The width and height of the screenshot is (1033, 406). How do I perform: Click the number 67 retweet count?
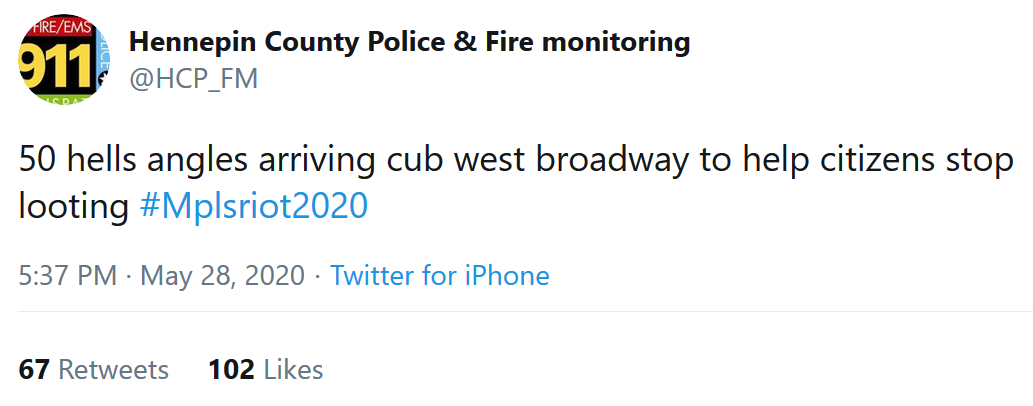[34, 370]
